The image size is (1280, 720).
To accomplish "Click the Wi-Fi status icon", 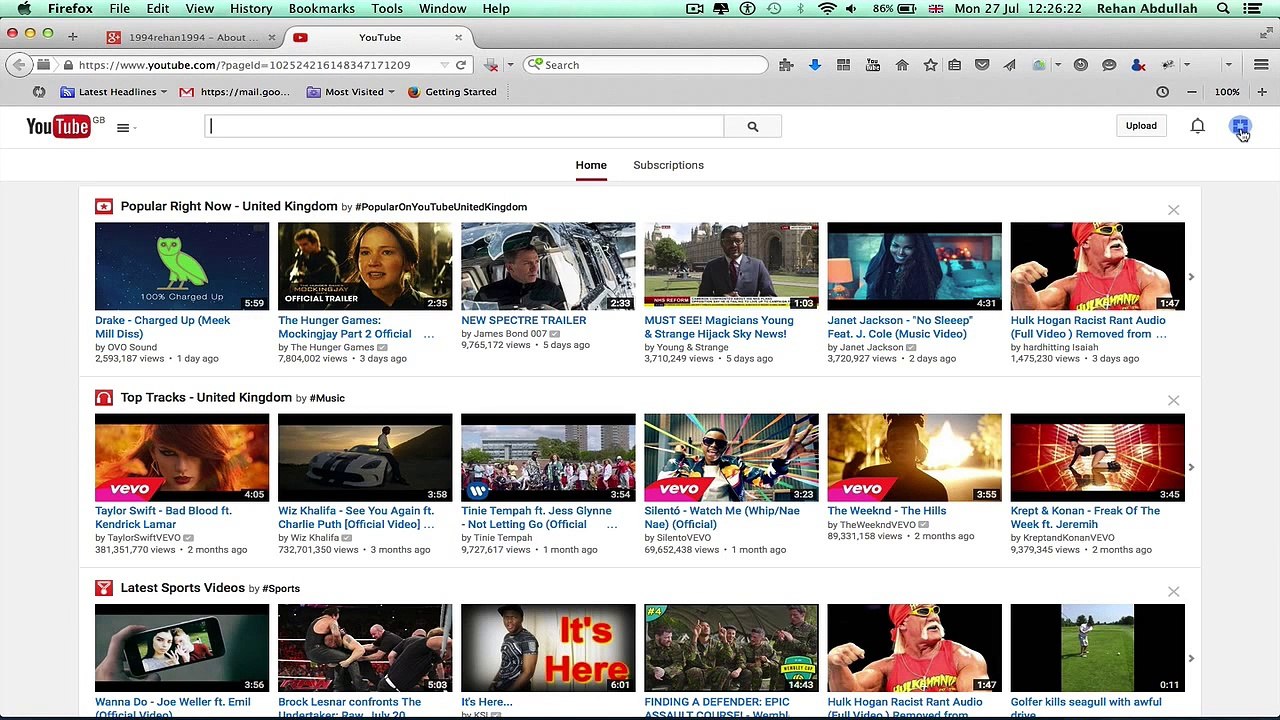I will pos(826,9).
